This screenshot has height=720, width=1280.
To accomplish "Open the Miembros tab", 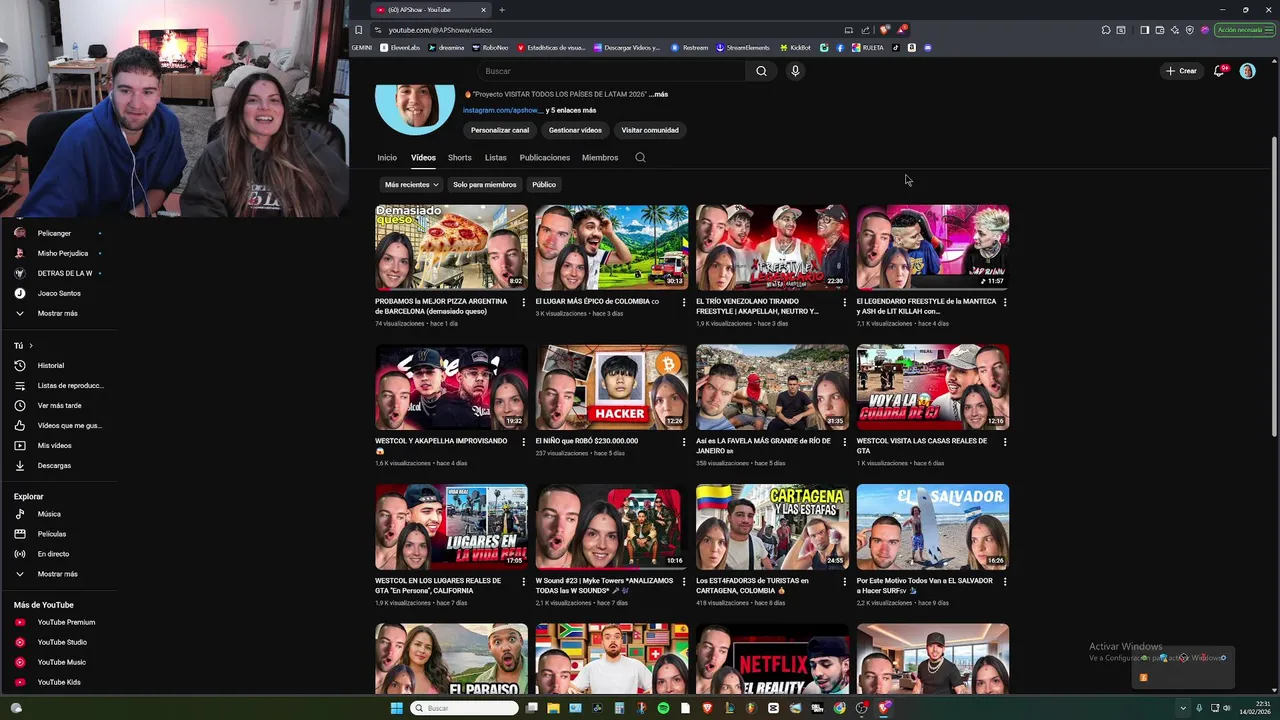I will click(600, 157).
